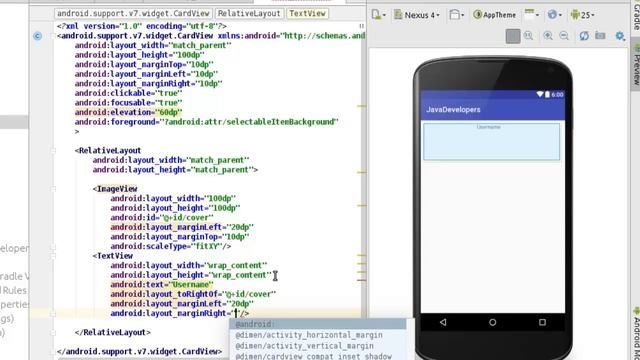Screen dimensions: 640x360
Task: Click the preview screenshot camera icon
Action: 600,36
